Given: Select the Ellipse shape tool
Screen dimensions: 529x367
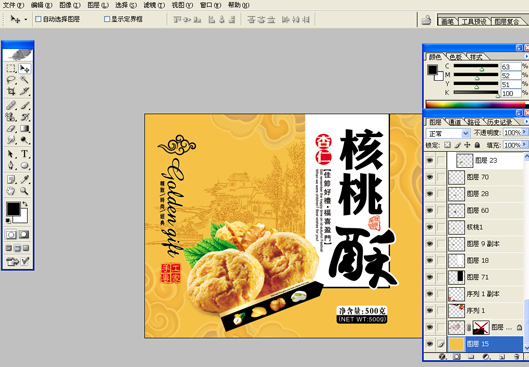Looking at the screenshot, I should (x=24, y=166).
